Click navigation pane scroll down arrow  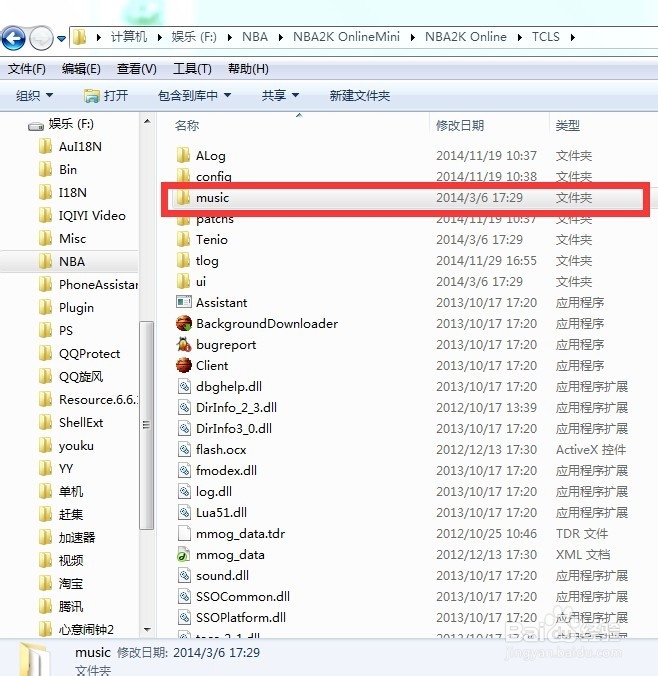[147, 629]
